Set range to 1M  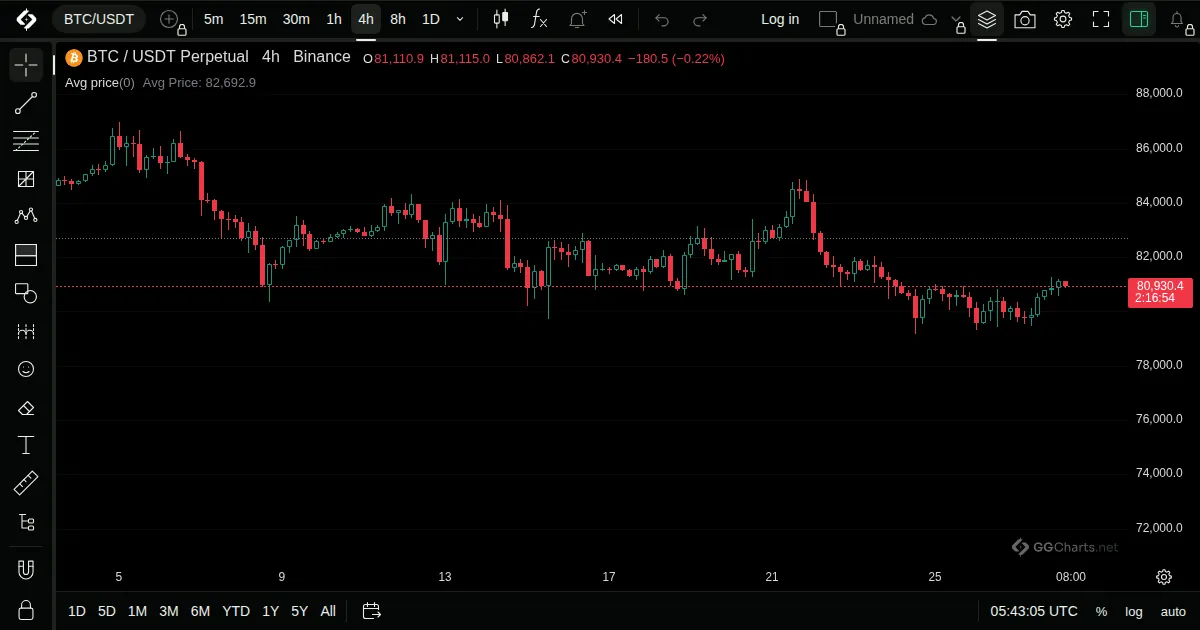tap(137, 611)
